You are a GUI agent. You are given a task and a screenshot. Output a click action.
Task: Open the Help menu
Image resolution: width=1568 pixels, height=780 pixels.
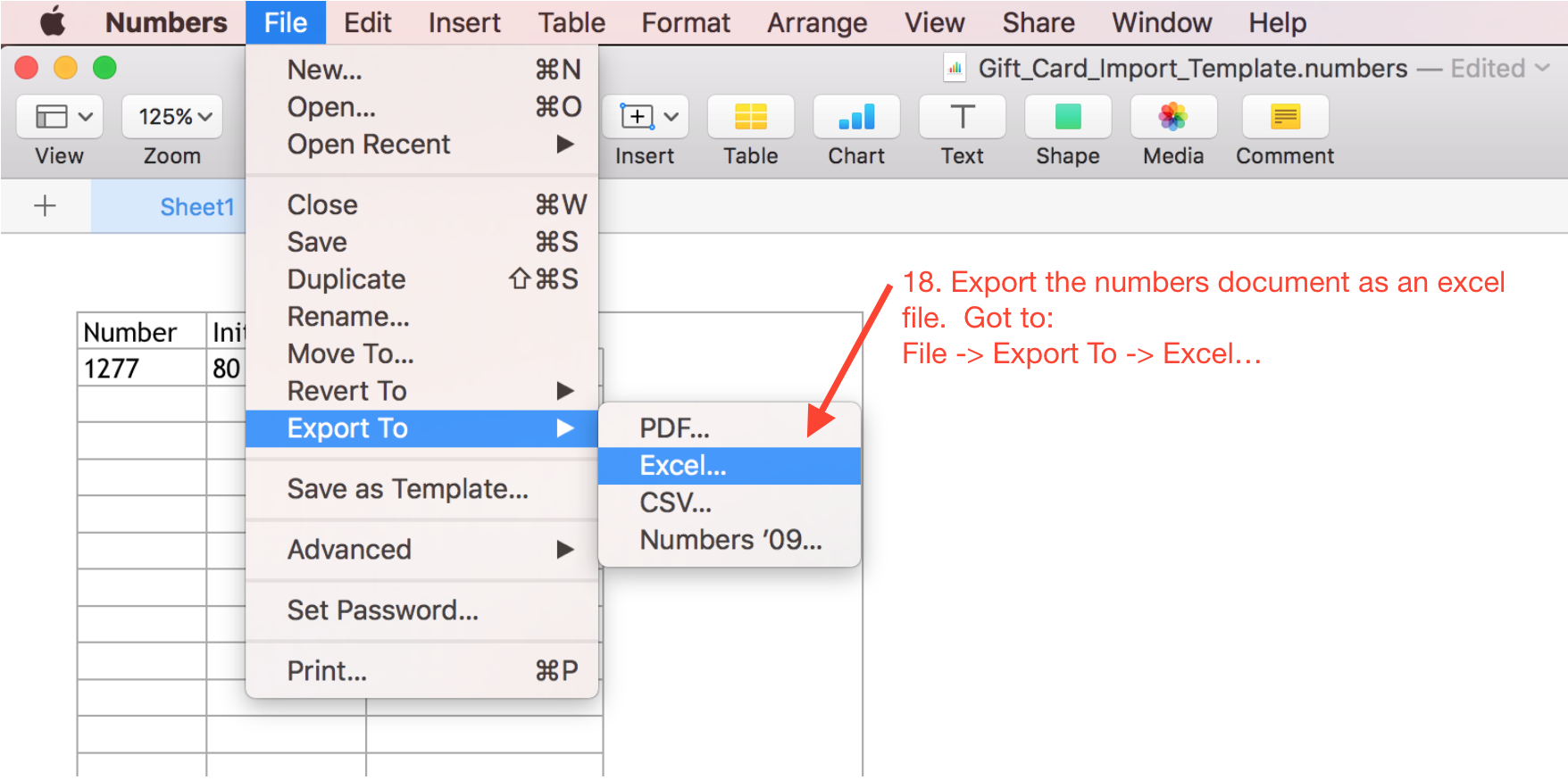[x=1278, y=22]
